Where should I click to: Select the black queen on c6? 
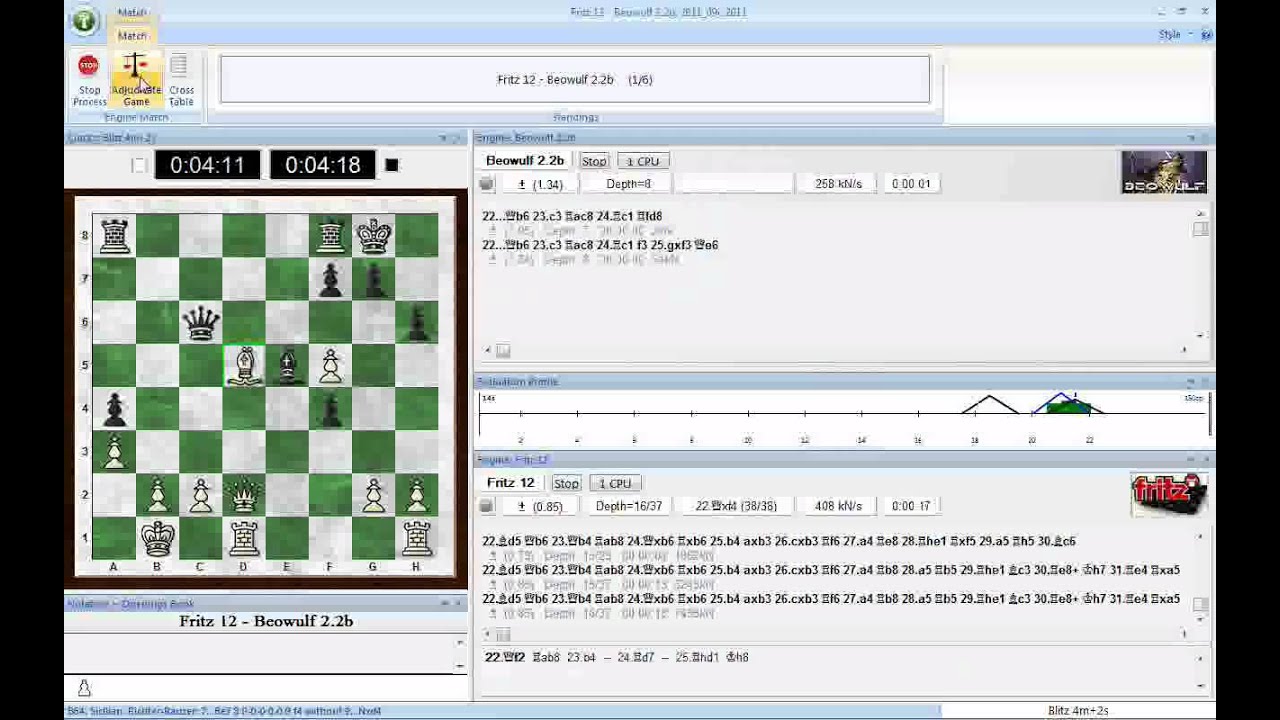pos(202,323)
